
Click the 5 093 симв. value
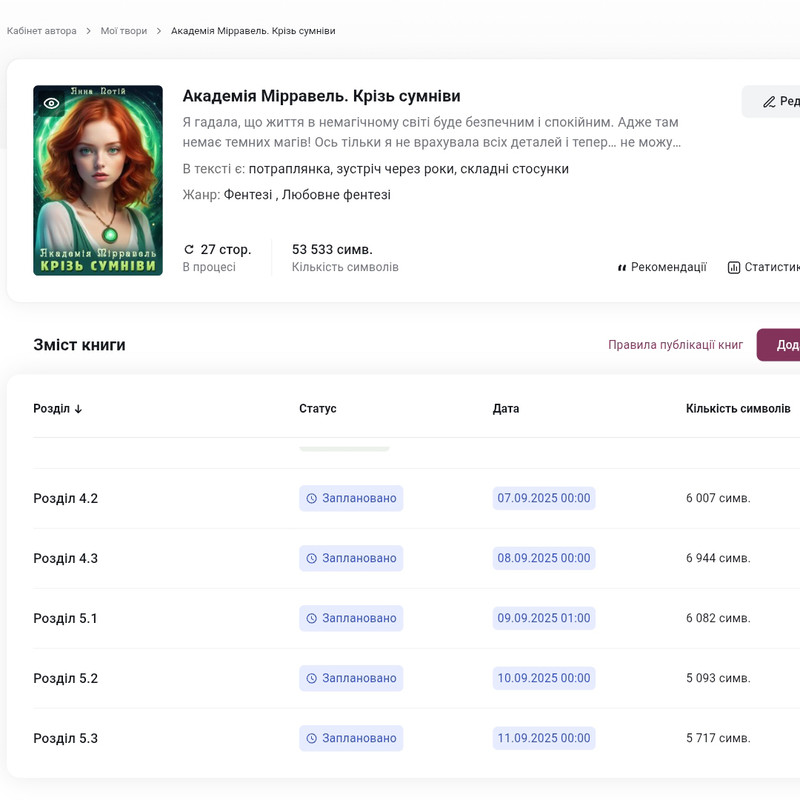tap(718, 679)
